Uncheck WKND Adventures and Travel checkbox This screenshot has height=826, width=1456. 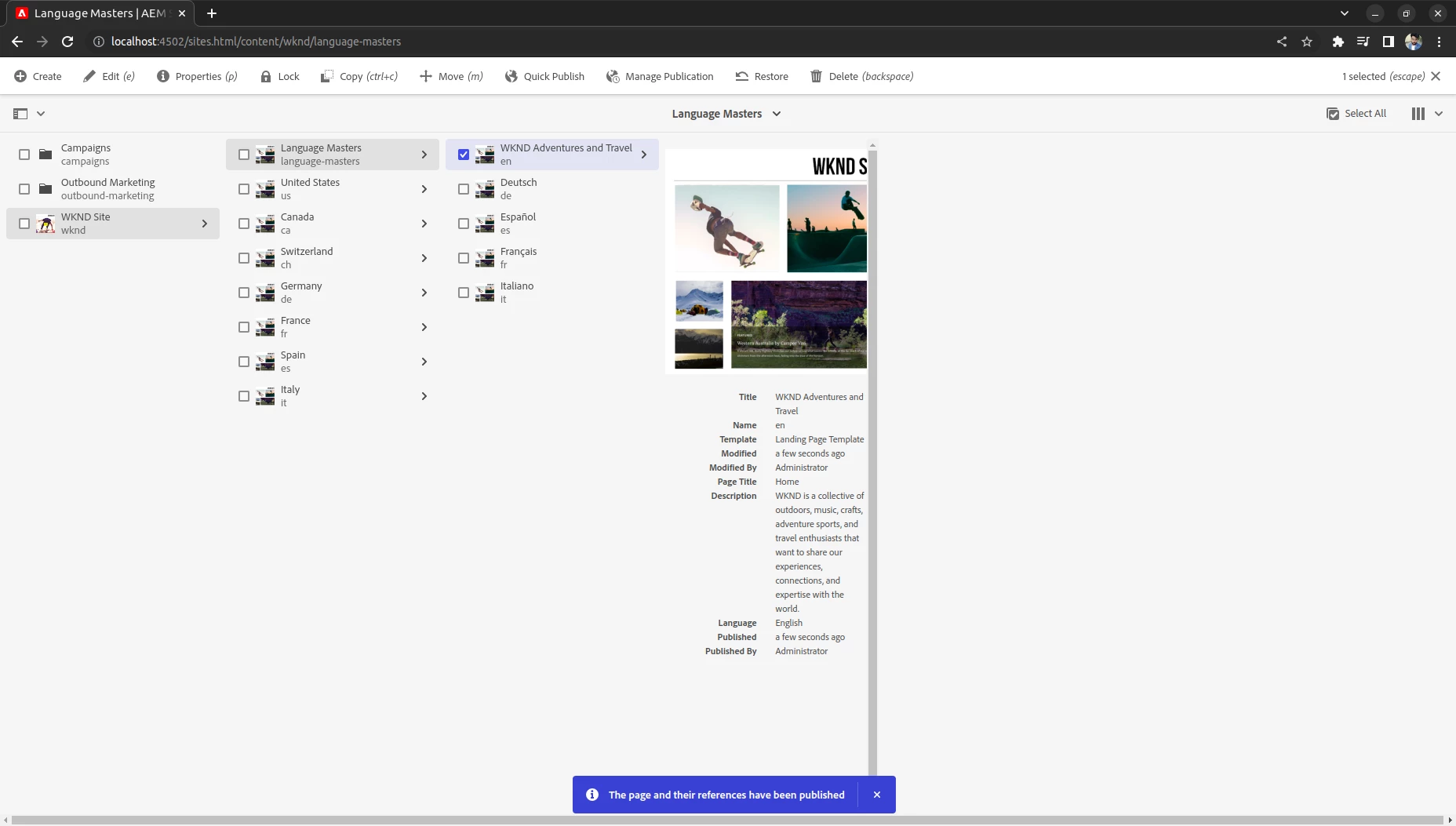(x=464, y=155)
